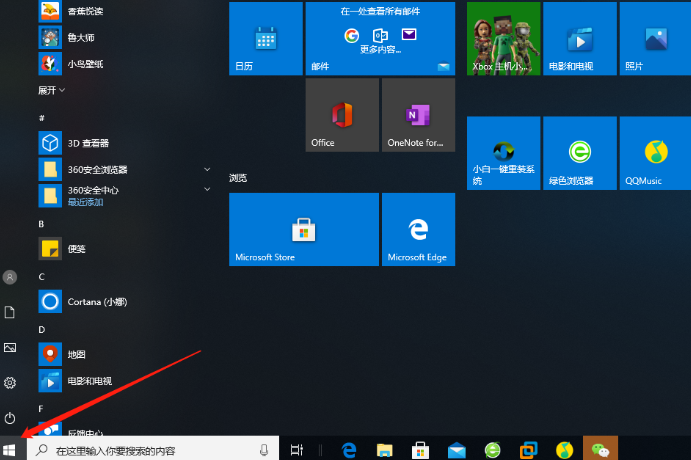
Task: Open Microsoft Store from the taskbar
Action: [x=420, y=450]
